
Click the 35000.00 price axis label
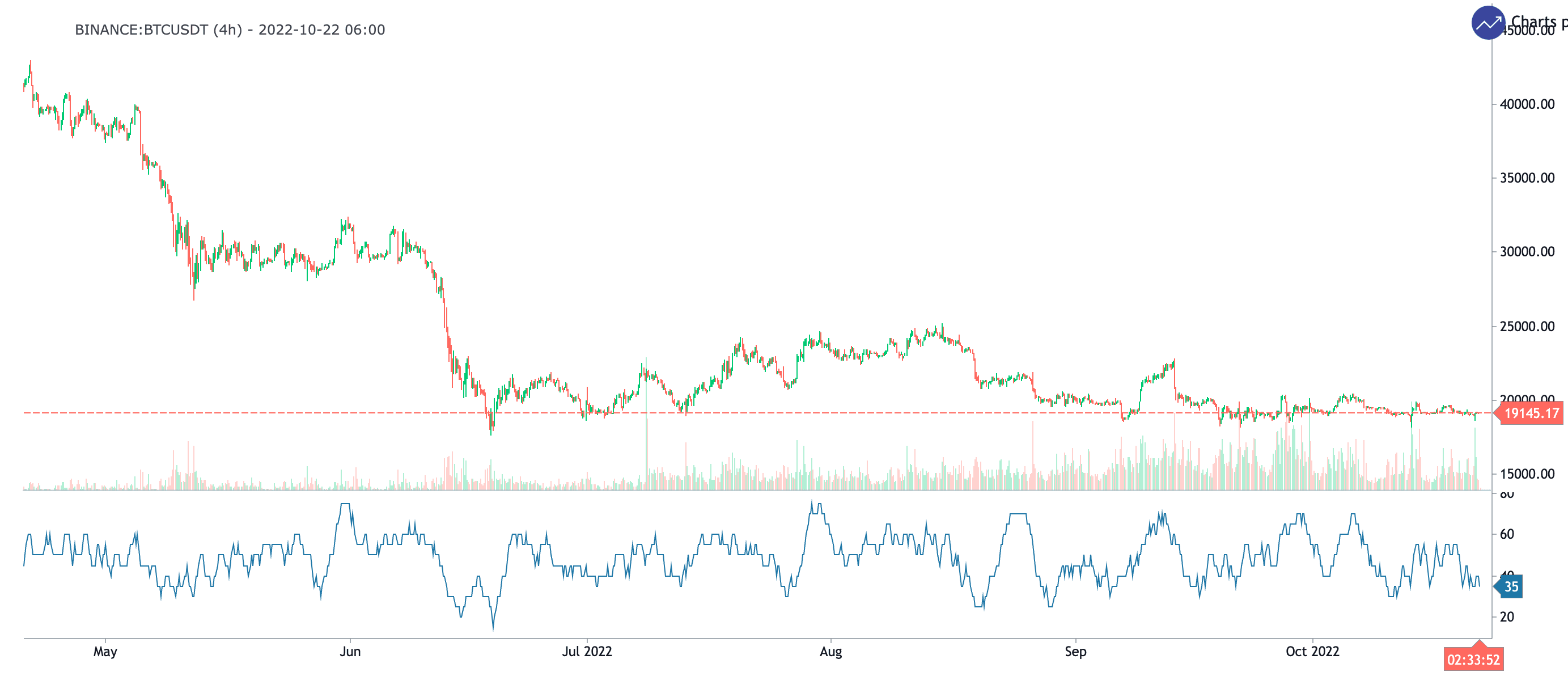click(1527, 178)
